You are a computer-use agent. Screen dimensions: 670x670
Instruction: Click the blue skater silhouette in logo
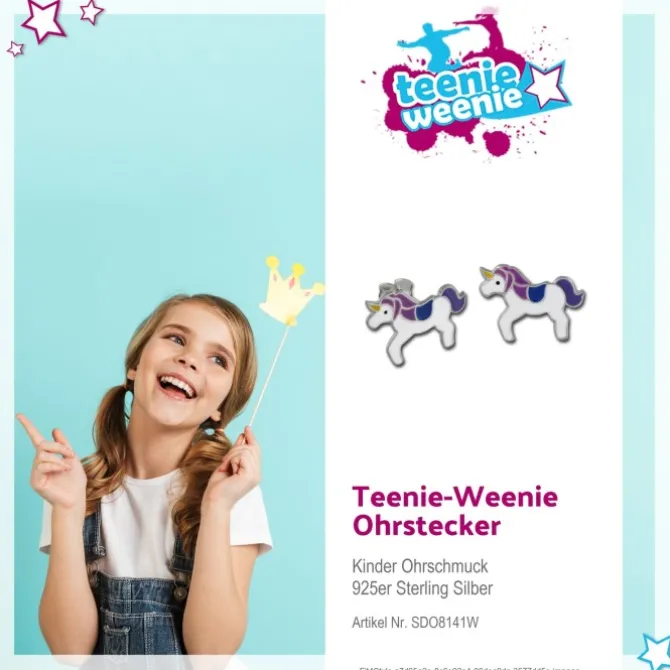pyautogui.click(x=432, y=45)
